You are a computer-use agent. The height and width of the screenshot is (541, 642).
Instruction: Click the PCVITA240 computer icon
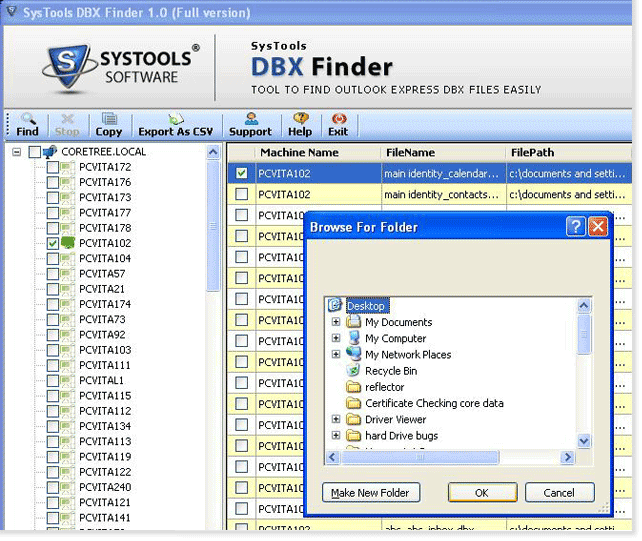pos(68,487)
